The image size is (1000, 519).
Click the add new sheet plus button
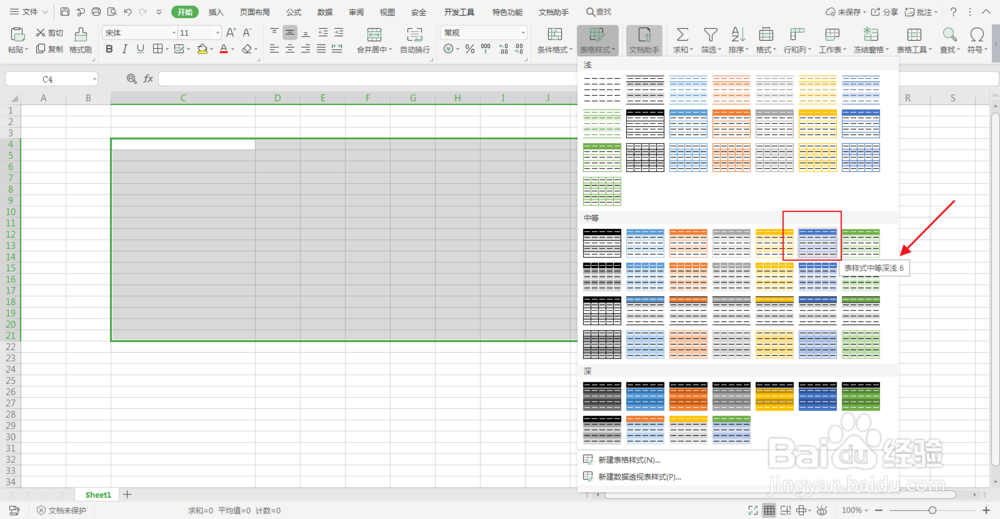pos(127,494)
